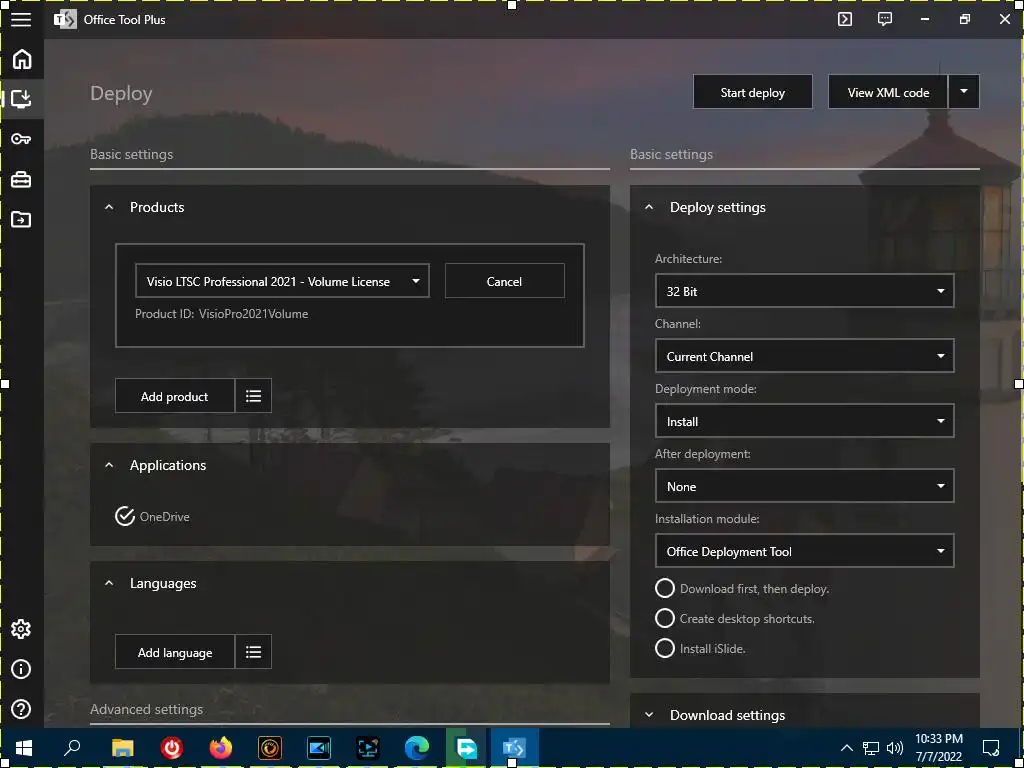
Task: Go to the Home page icon
Action: point(22,59)
